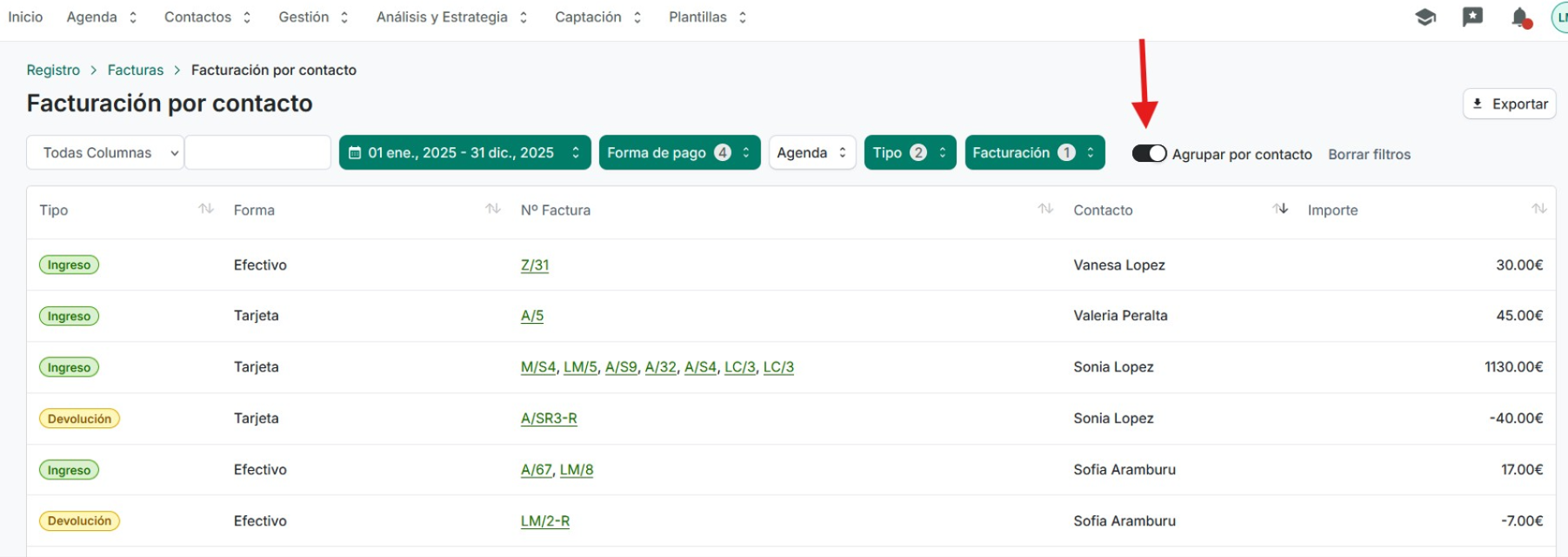Screen dimensions: 1568x557
Task: Open the graduation cap academy icon
Action: tap(1425, 17)
